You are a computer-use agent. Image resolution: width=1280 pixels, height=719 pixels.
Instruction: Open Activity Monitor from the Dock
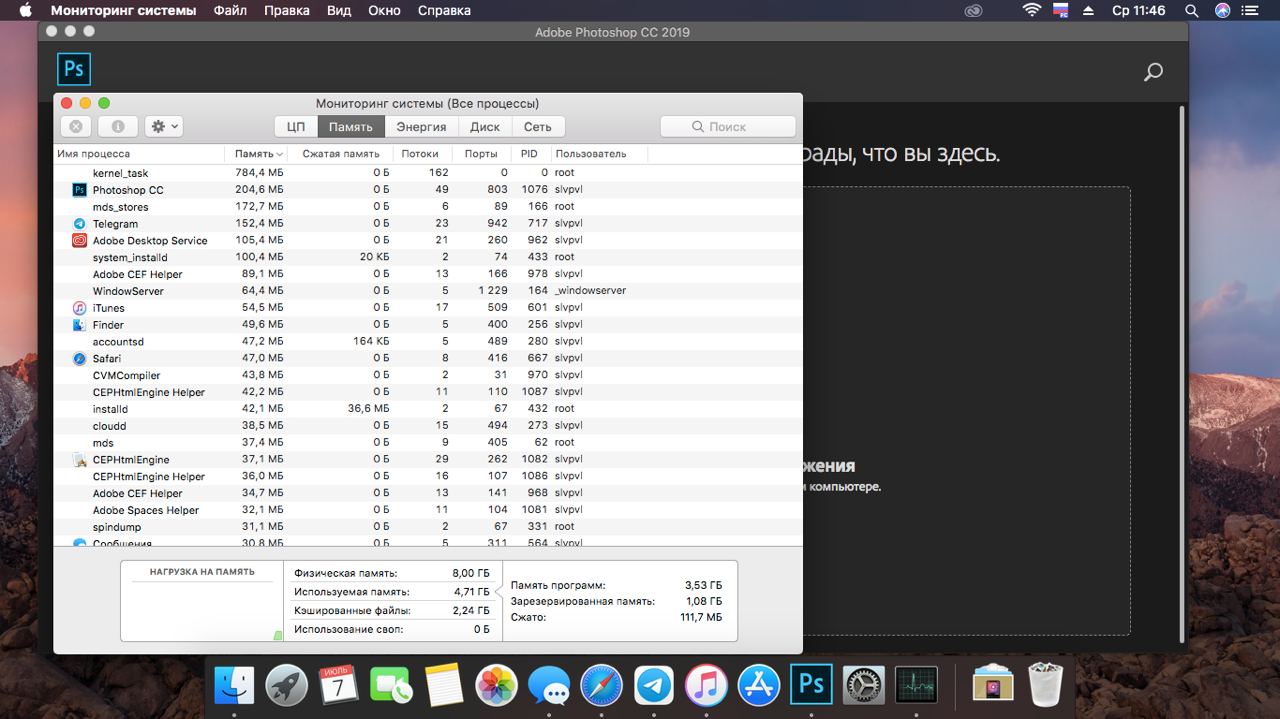pyautogui.click(x=916, y=686)
